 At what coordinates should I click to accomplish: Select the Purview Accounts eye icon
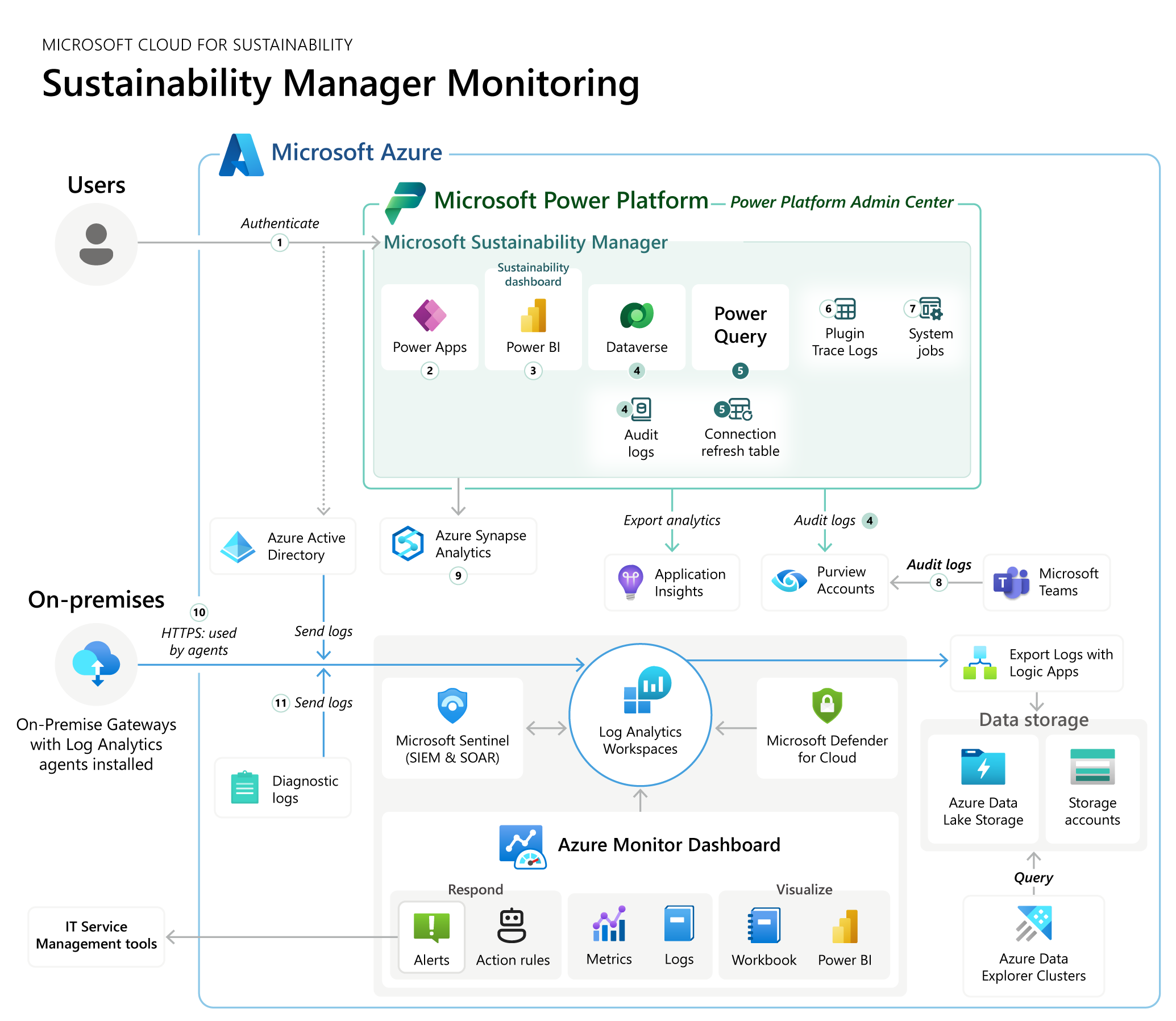click(x=788, y=580)
